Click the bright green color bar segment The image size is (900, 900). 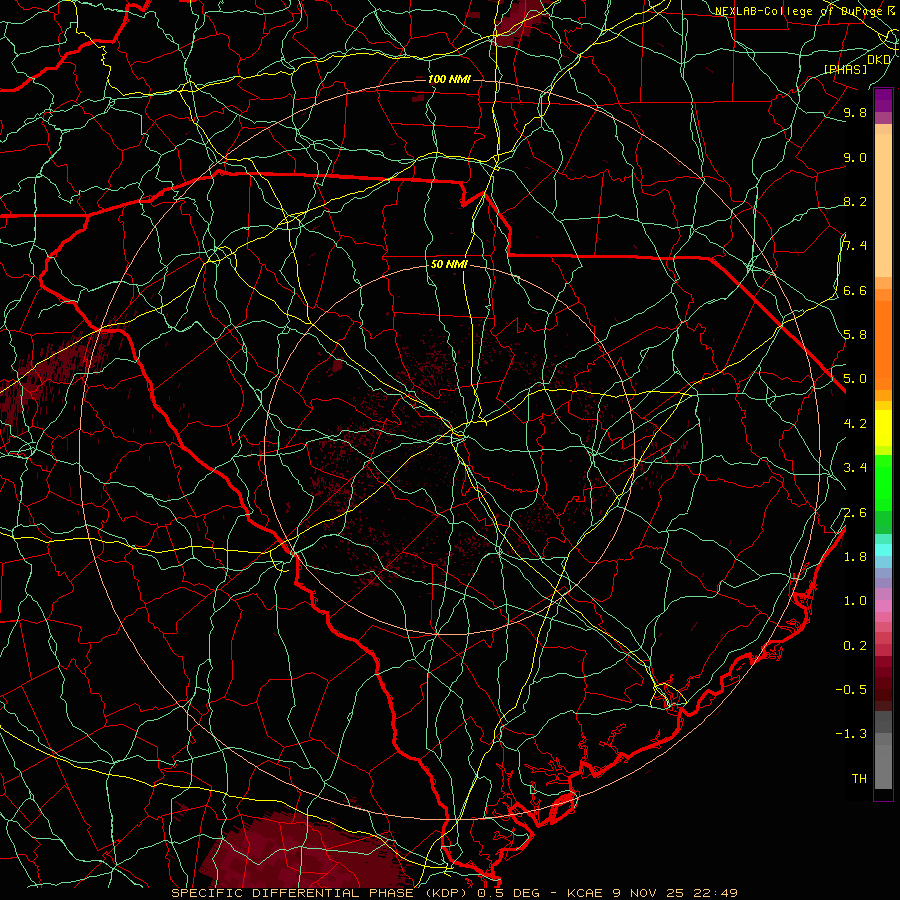pos(883,482)
